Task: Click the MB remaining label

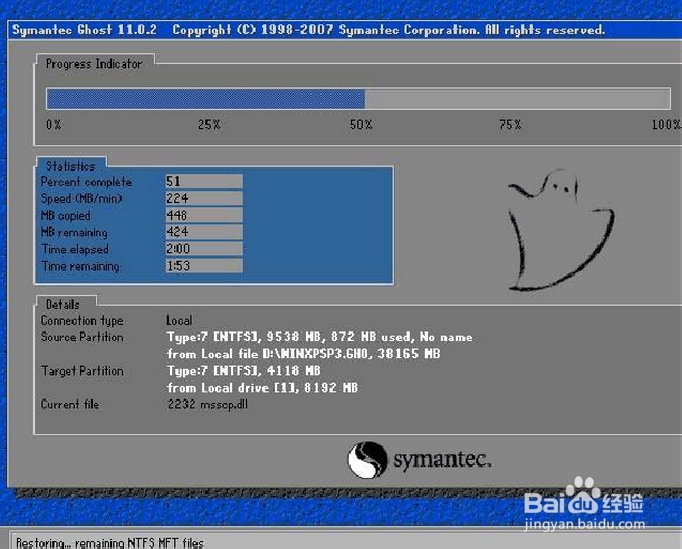Action: click(74, 232)
